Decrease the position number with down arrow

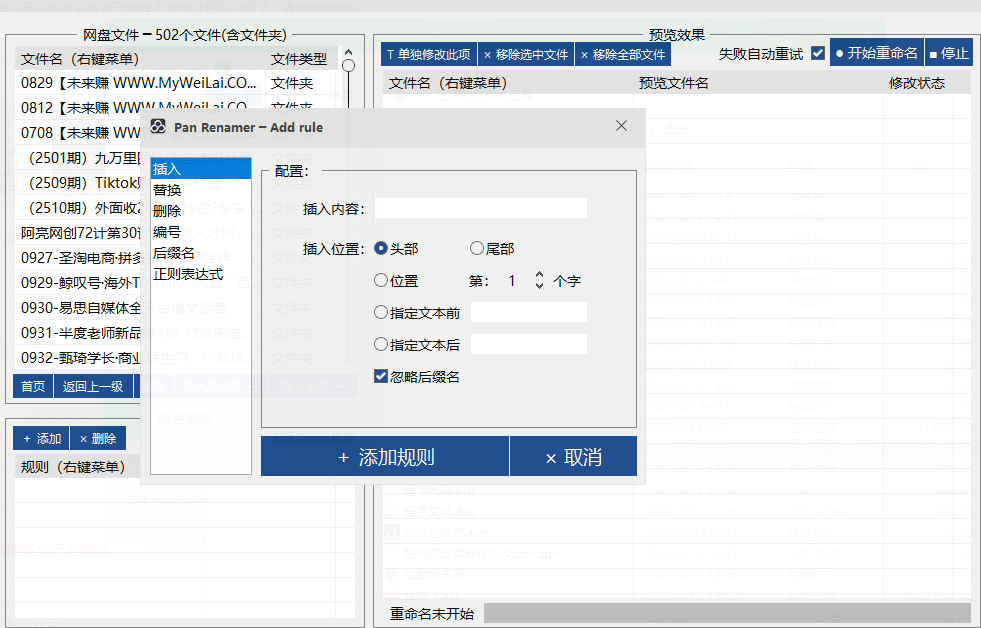pyautogui.click(x=540, y=287)
